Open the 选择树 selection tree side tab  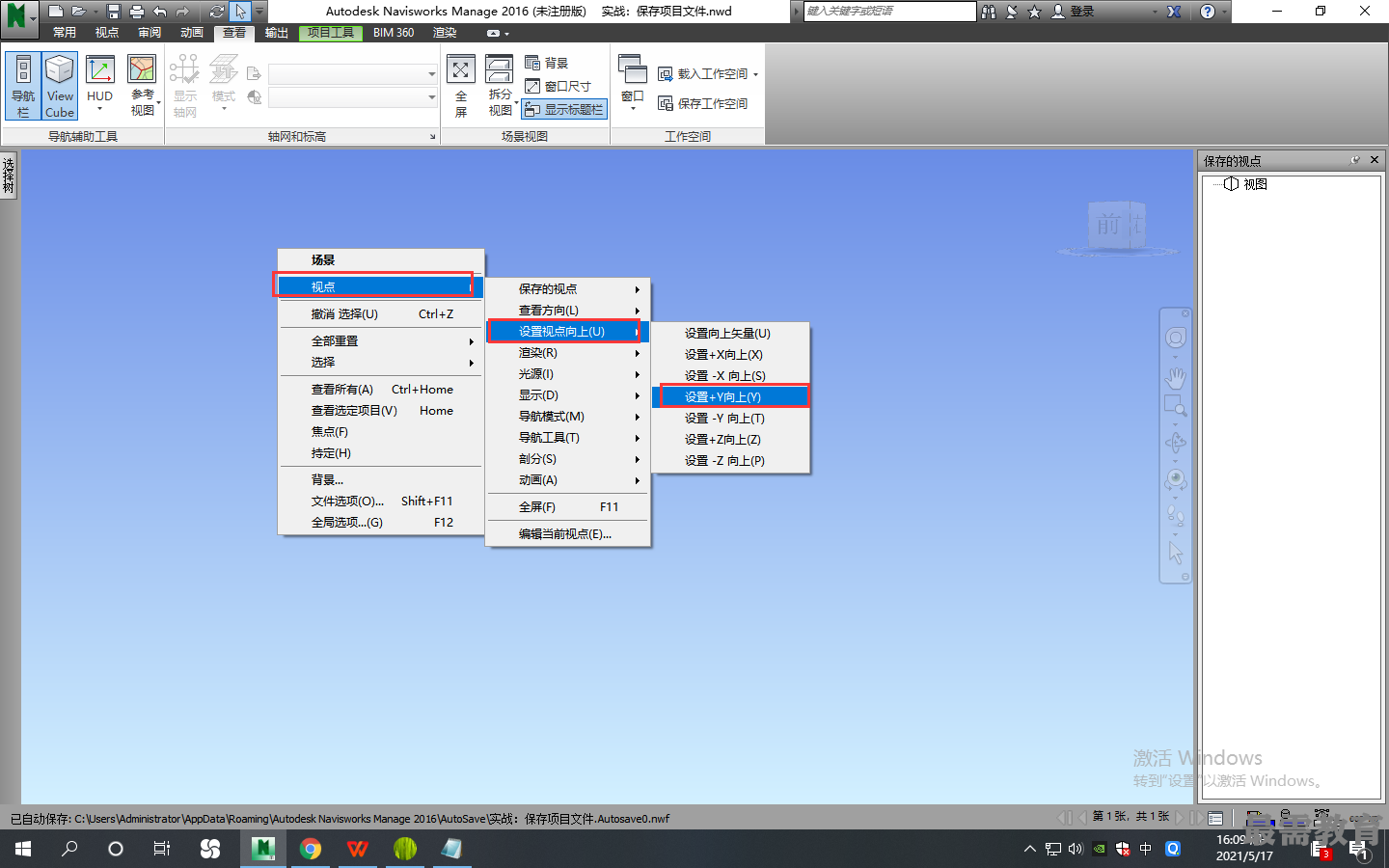click(9, 177)
